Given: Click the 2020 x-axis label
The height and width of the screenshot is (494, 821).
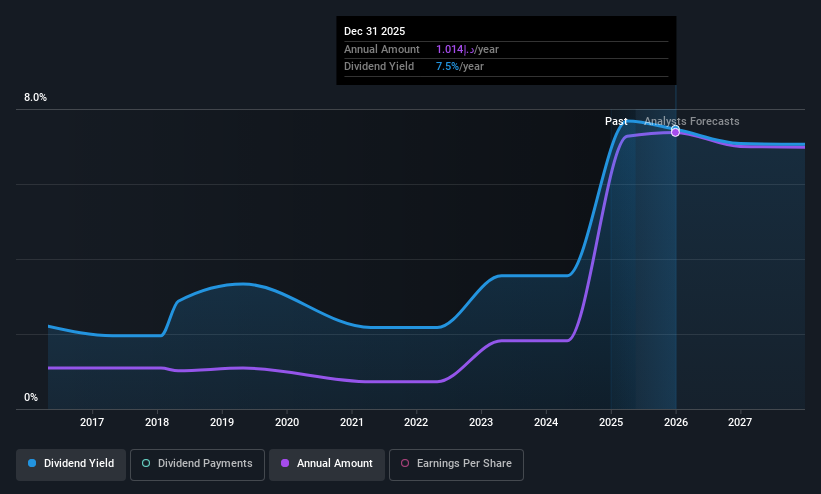Looking at the screenshot, I should coord(287,422).
